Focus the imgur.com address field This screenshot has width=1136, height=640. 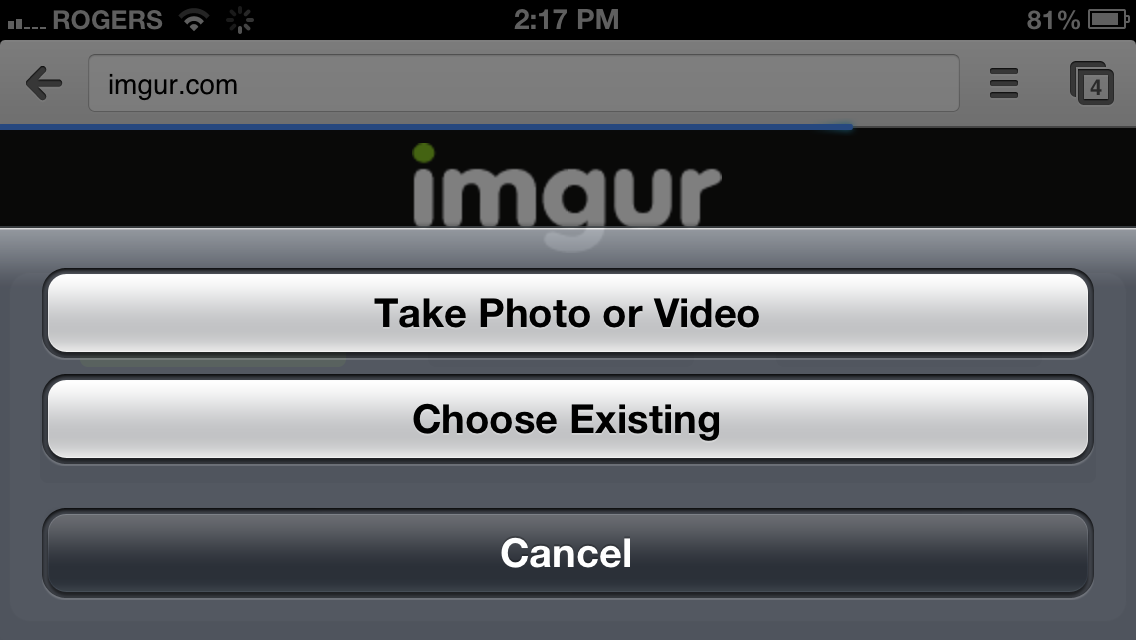(x=524, y=83)
